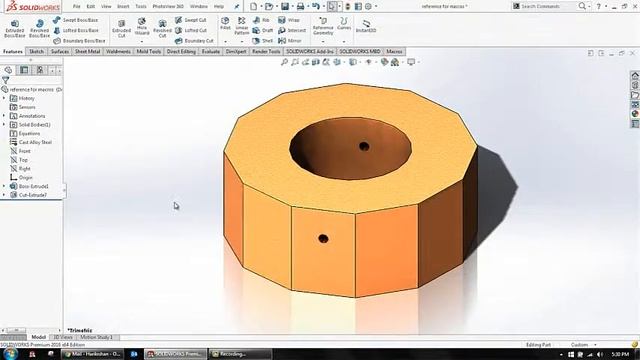This screenshot has width=640, height=360.
Task: Open the Windows Start button
Action: click(x=10, y=354)
